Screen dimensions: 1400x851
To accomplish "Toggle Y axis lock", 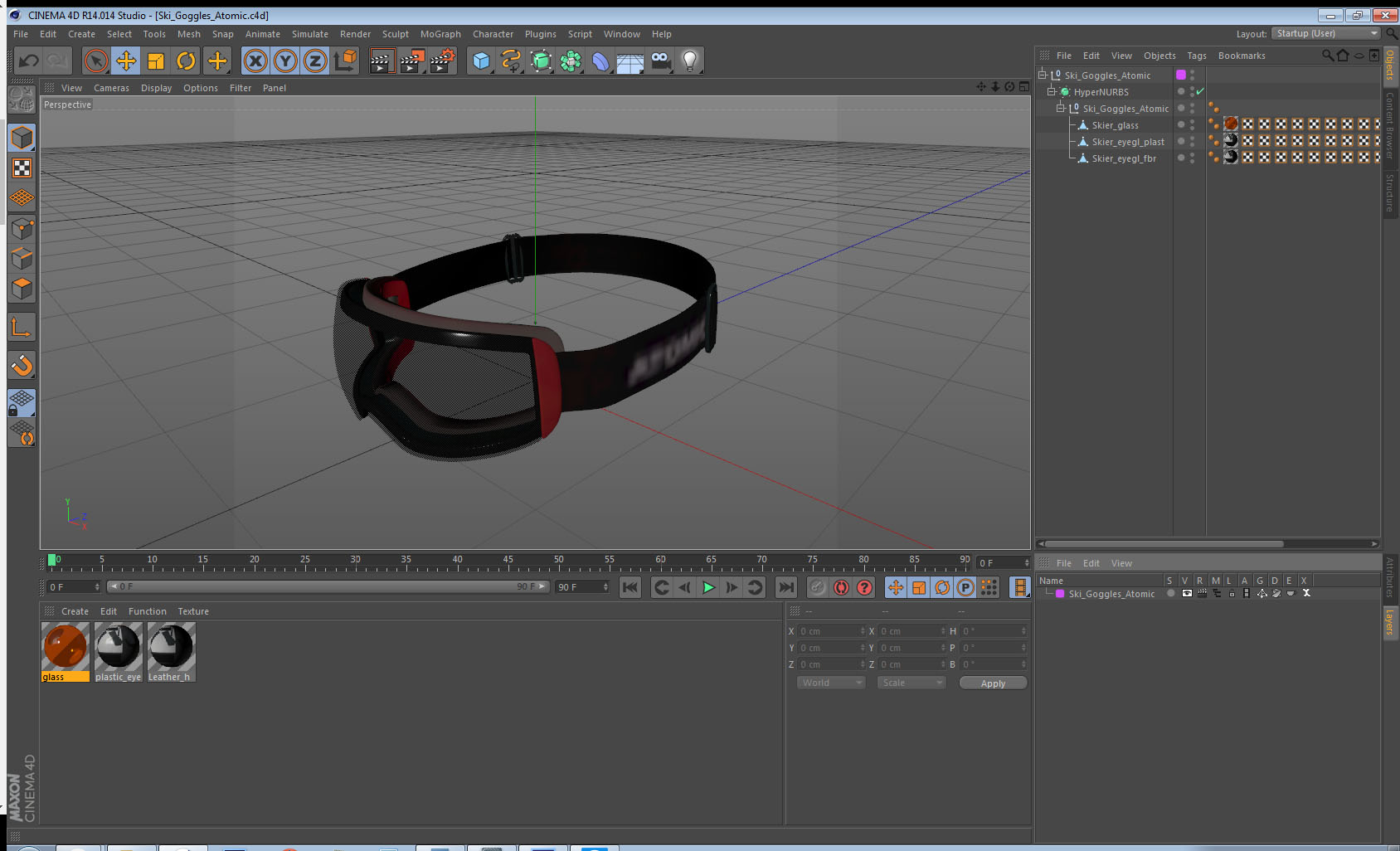I will (x=285, y=61).
